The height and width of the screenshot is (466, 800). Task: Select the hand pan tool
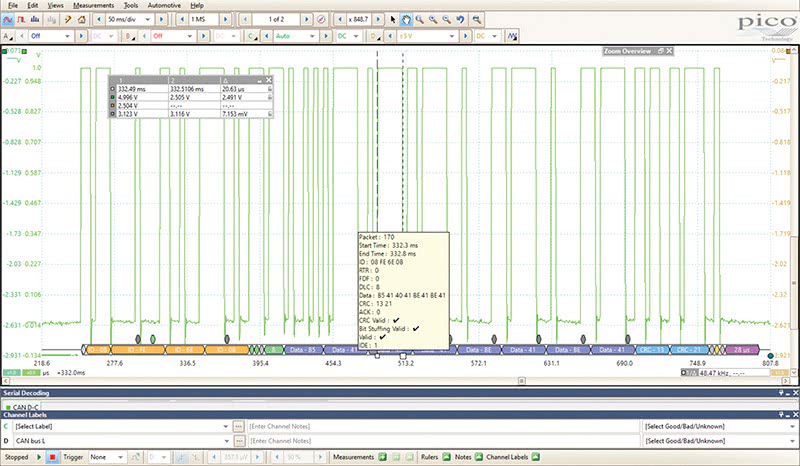point(406,19)
